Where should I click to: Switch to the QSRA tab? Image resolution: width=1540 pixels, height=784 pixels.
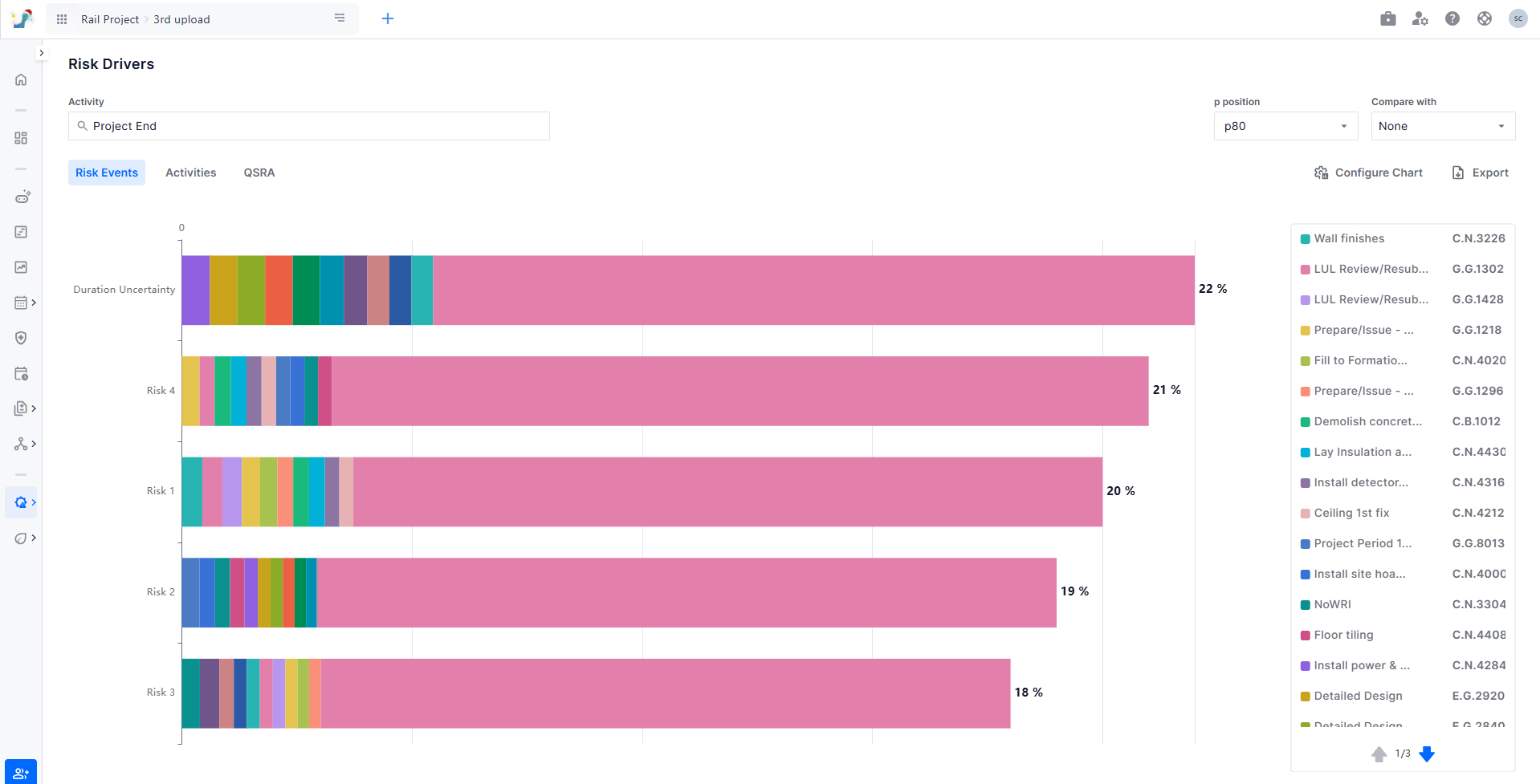(259, 173)
